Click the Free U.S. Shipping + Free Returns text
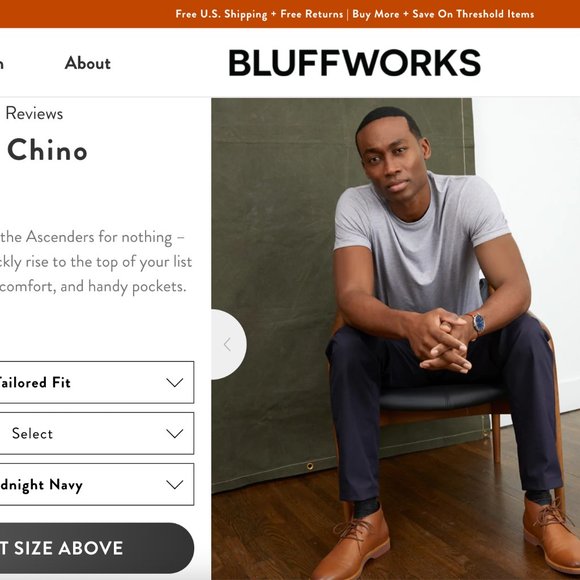 coord(259,14)
